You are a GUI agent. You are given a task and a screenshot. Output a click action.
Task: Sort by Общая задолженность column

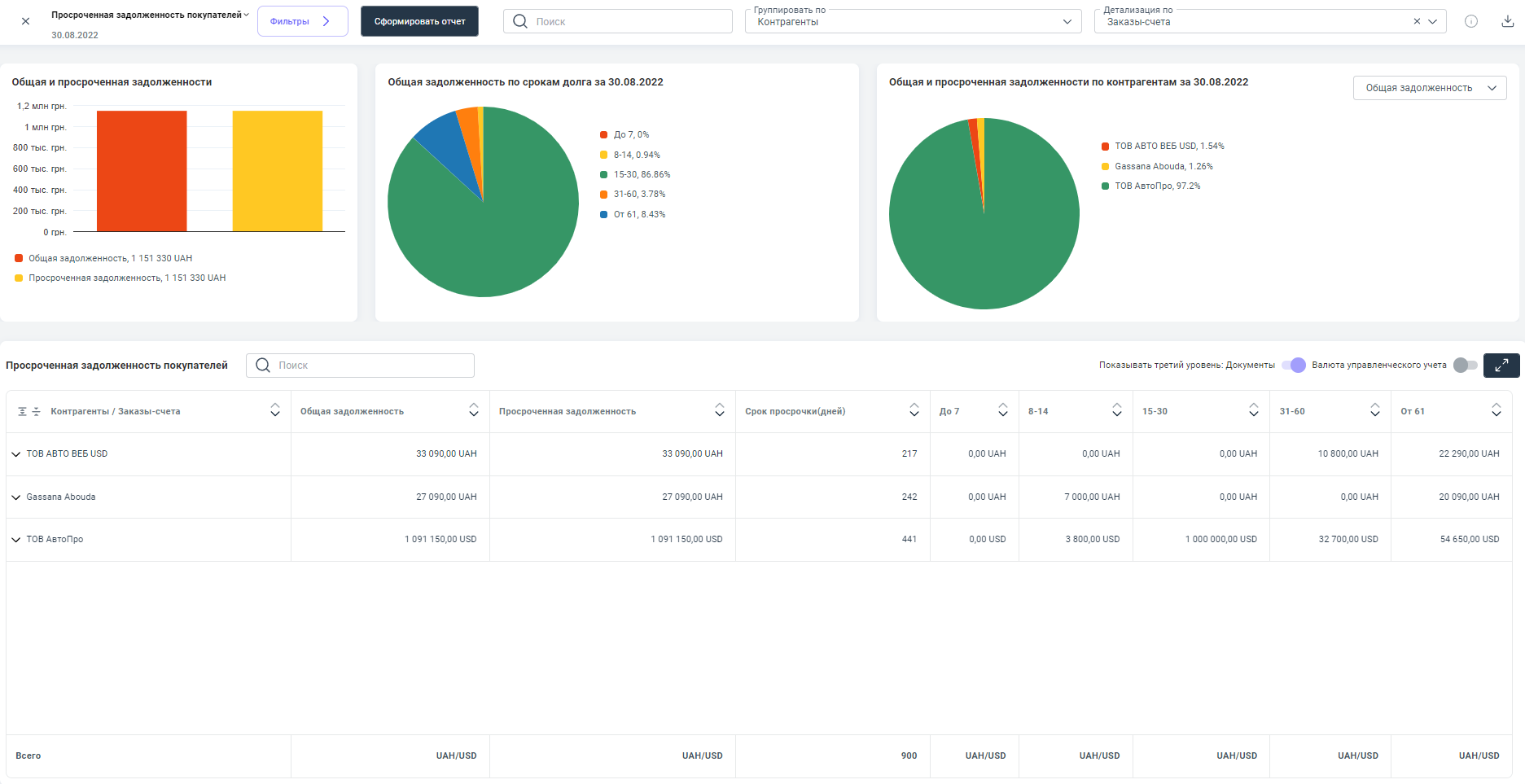point(473,411)
